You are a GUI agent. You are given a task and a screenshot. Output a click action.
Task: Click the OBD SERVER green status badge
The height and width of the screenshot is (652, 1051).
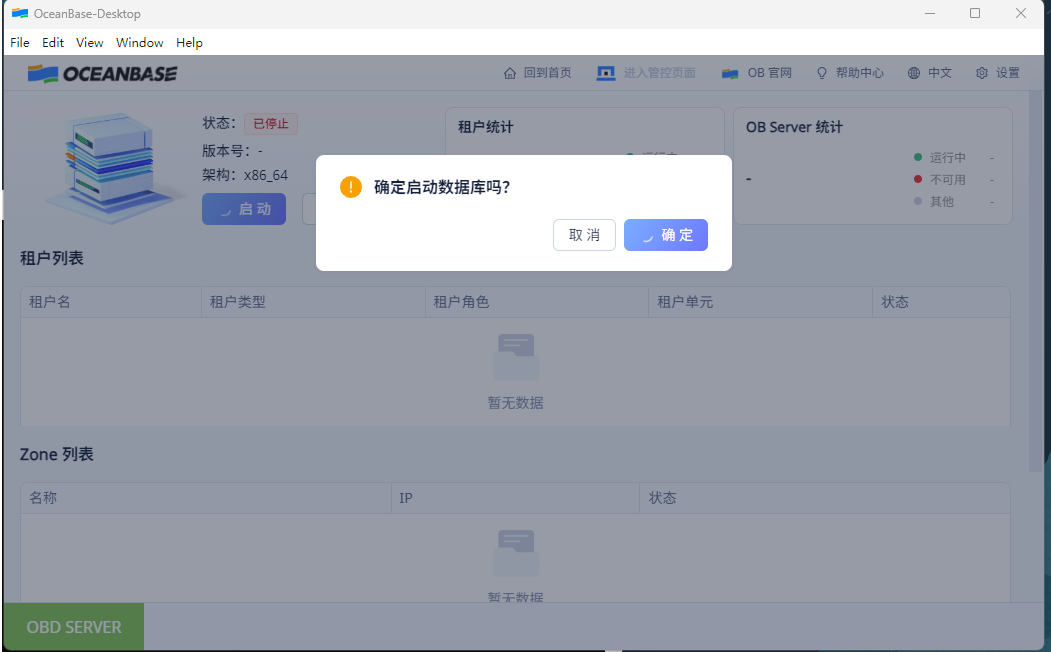[74, 627]
